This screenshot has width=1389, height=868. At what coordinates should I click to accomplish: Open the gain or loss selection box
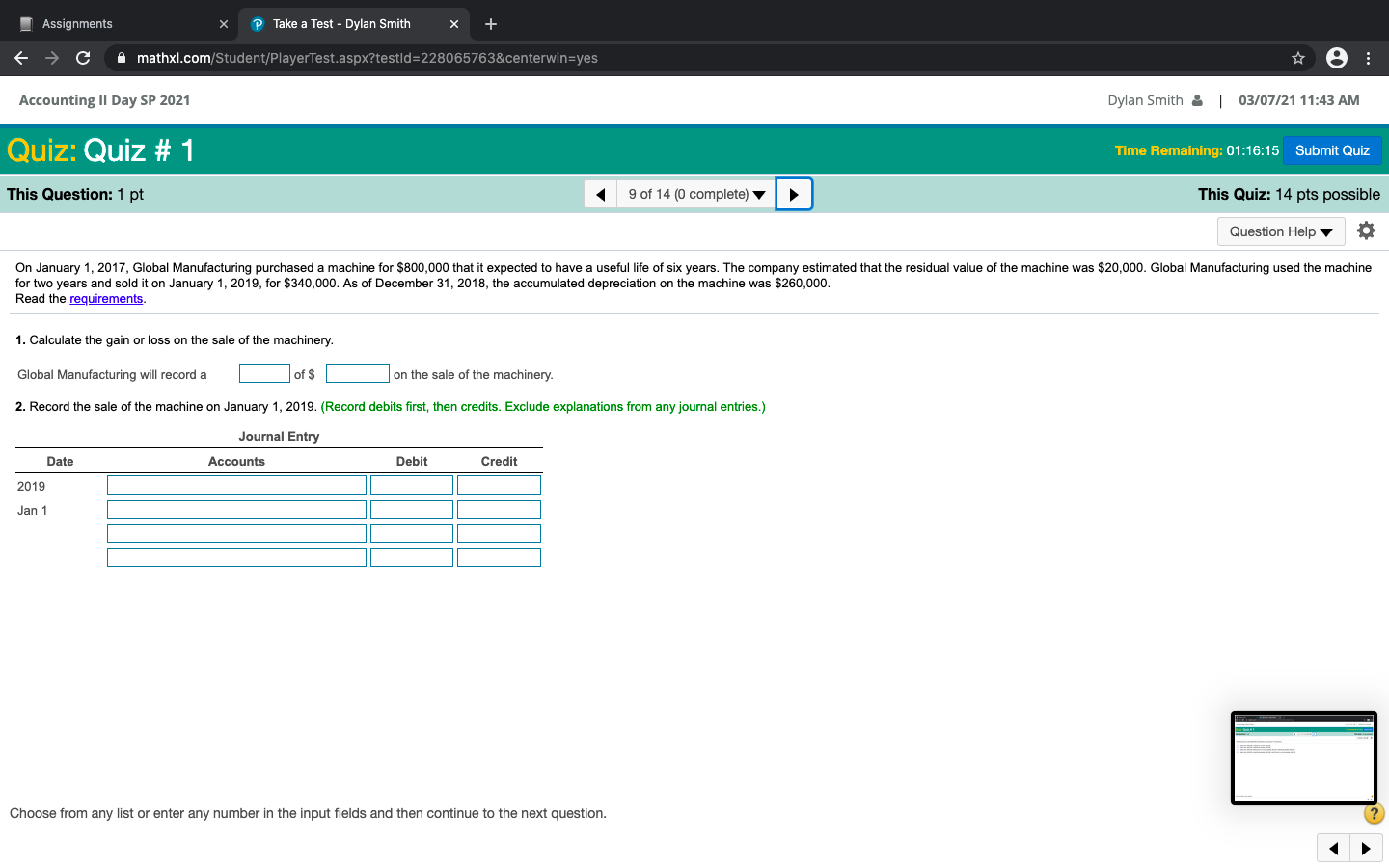pyautogui.click(x=264, y=373)
